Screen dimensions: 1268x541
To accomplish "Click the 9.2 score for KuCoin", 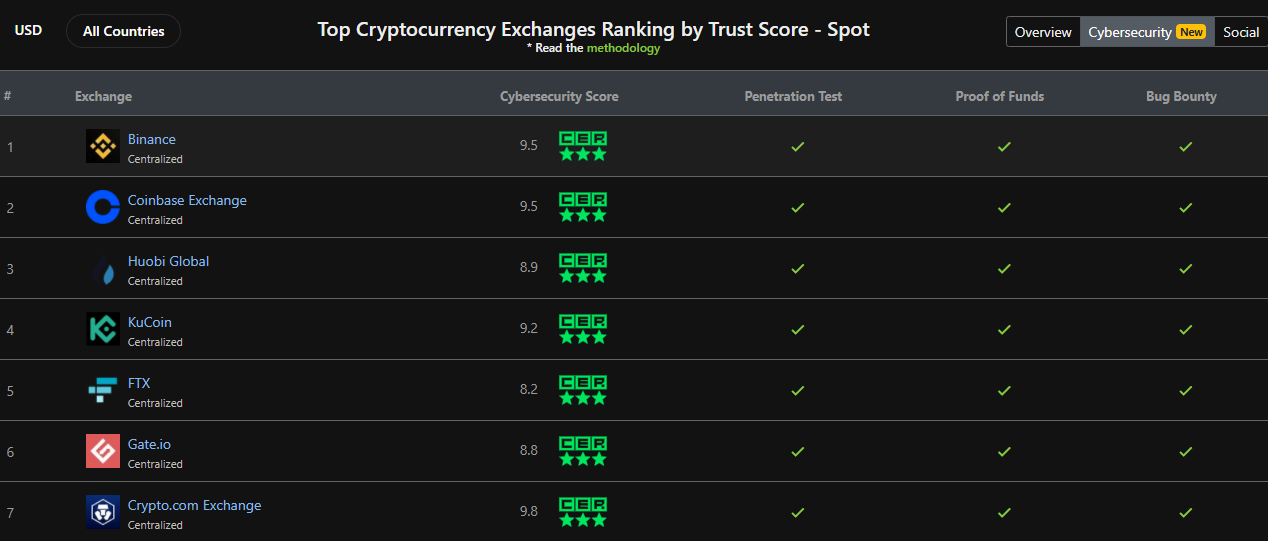I will coord(529,329).
